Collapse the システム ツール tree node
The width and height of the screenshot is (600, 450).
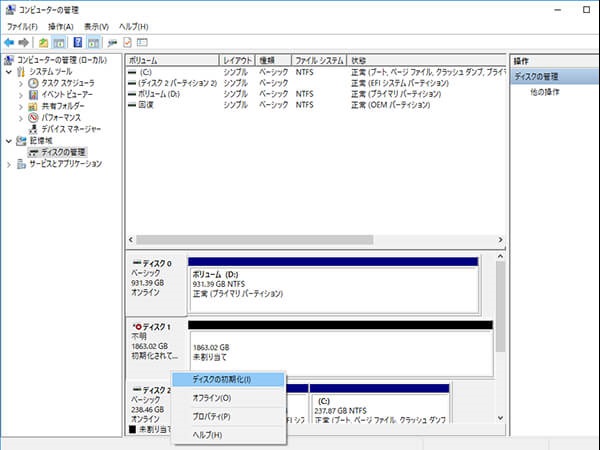tap(9, 72)
